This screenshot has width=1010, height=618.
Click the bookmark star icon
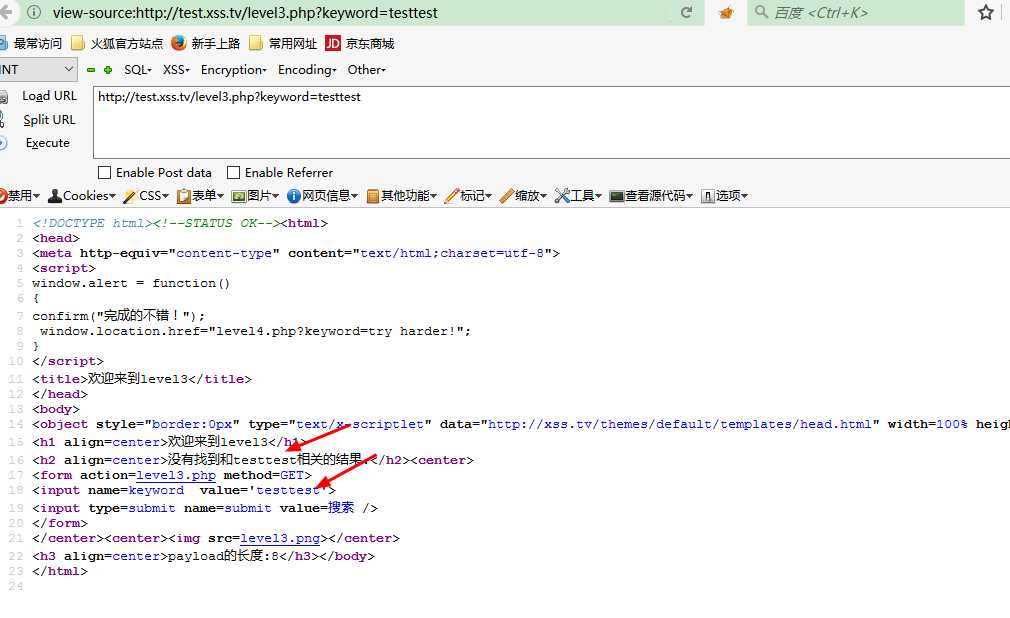pos(986,12)
